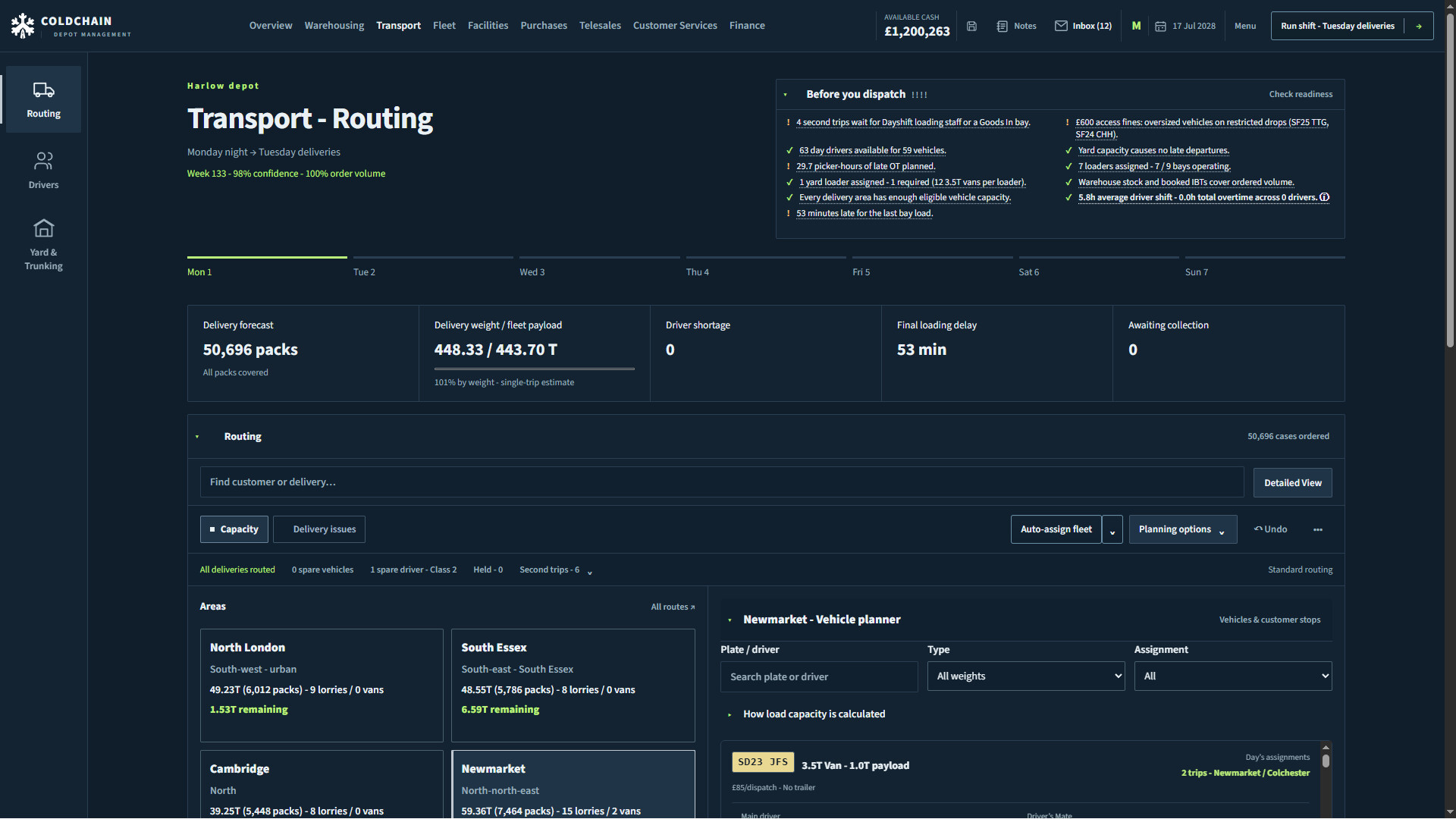Click the info icon after overtime drivers line

1324,197
